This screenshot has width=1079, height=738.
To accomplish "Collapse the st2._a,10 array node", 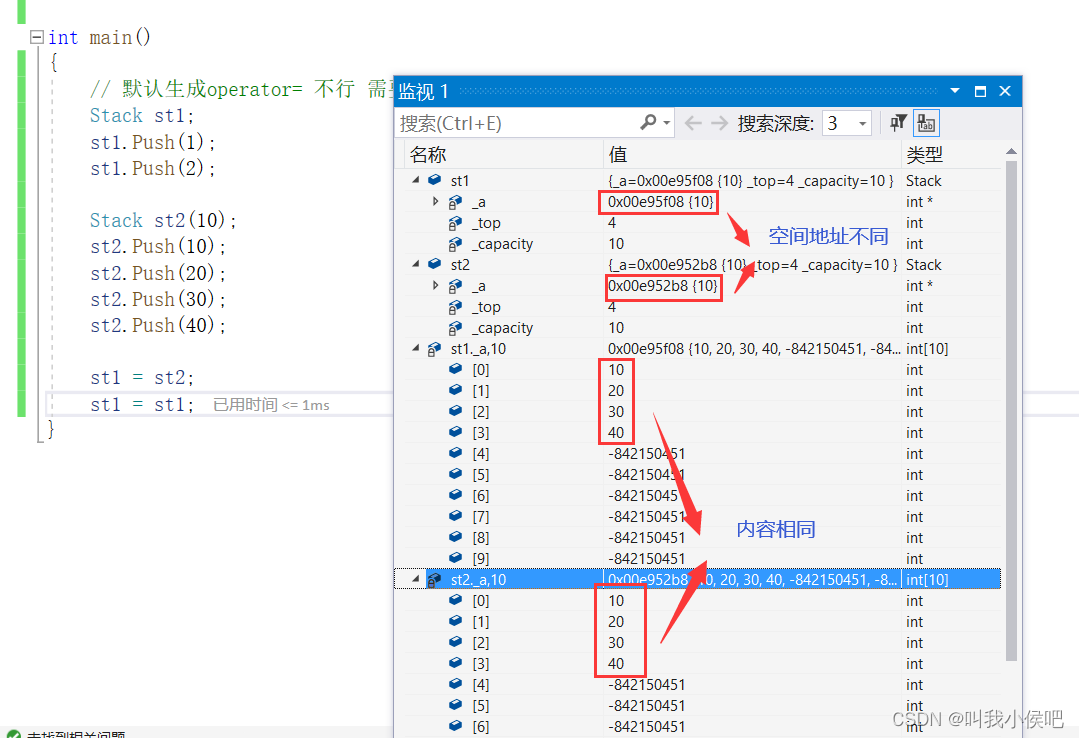I will (416, 579).
